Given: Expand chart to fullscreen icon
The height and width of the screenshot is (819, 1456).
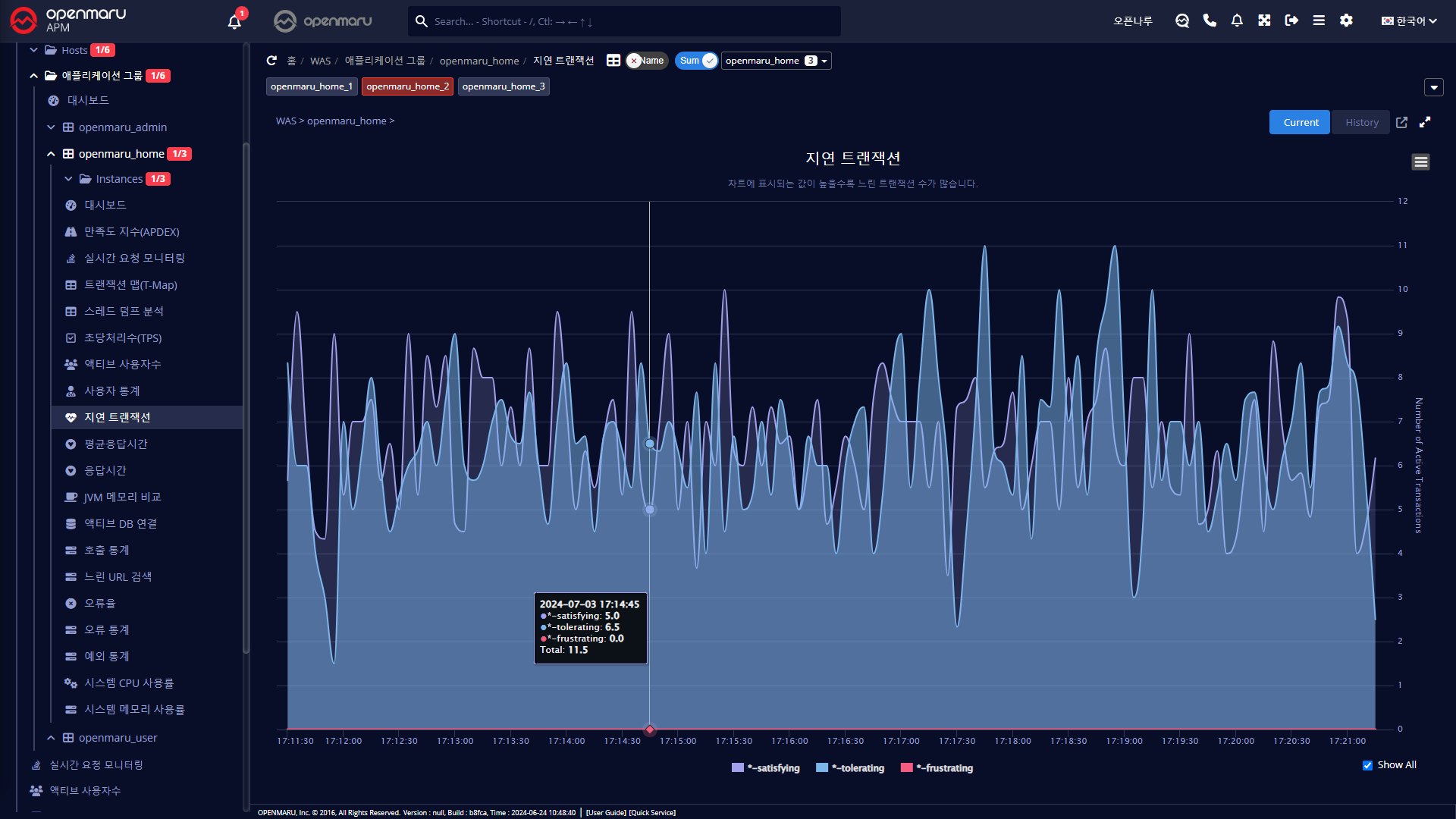Looking at the screenshot, I should pos(1425,122).
